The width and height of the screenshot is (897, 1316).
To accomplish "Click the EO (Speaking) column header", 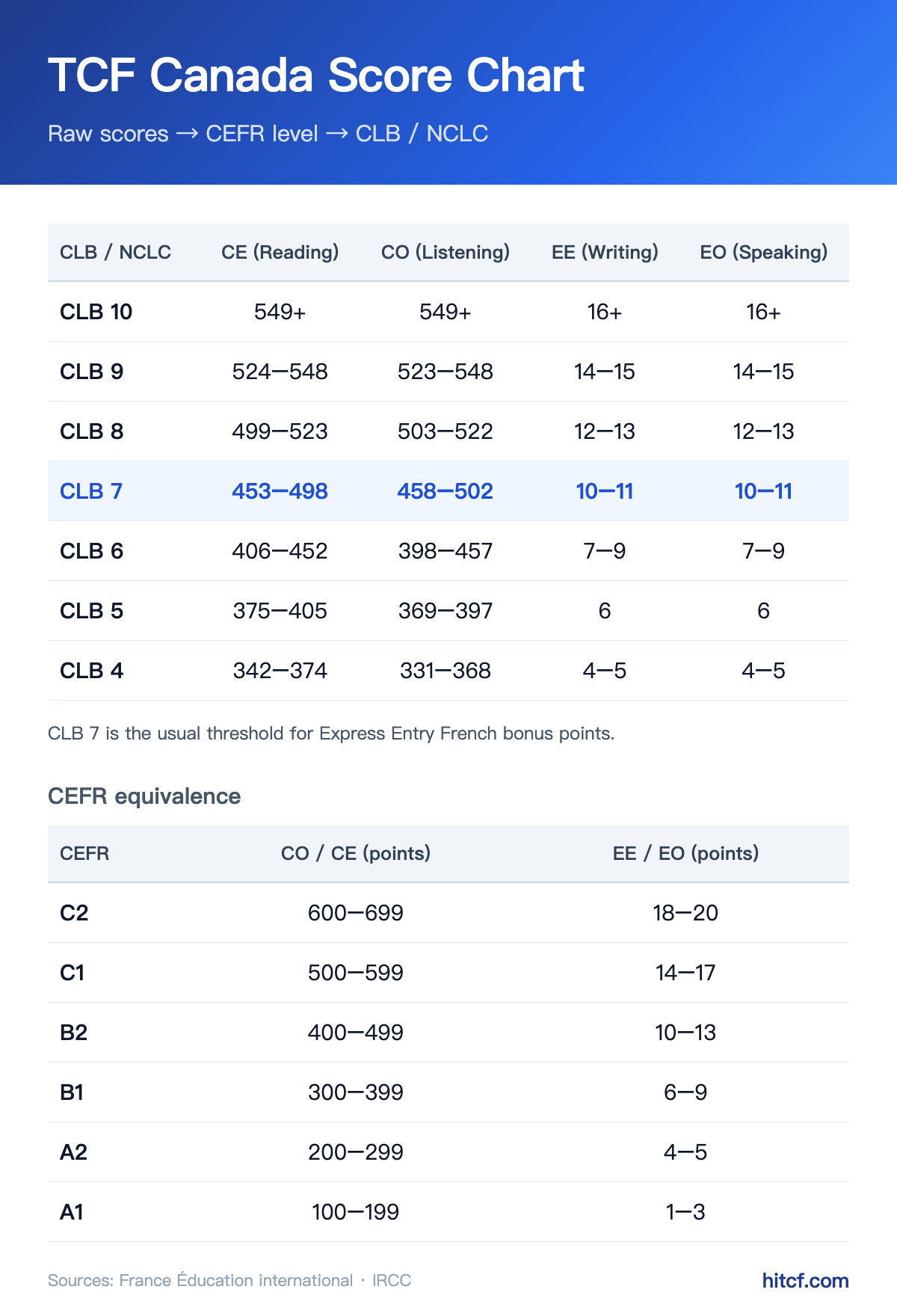I will click(x=763, y=252).
